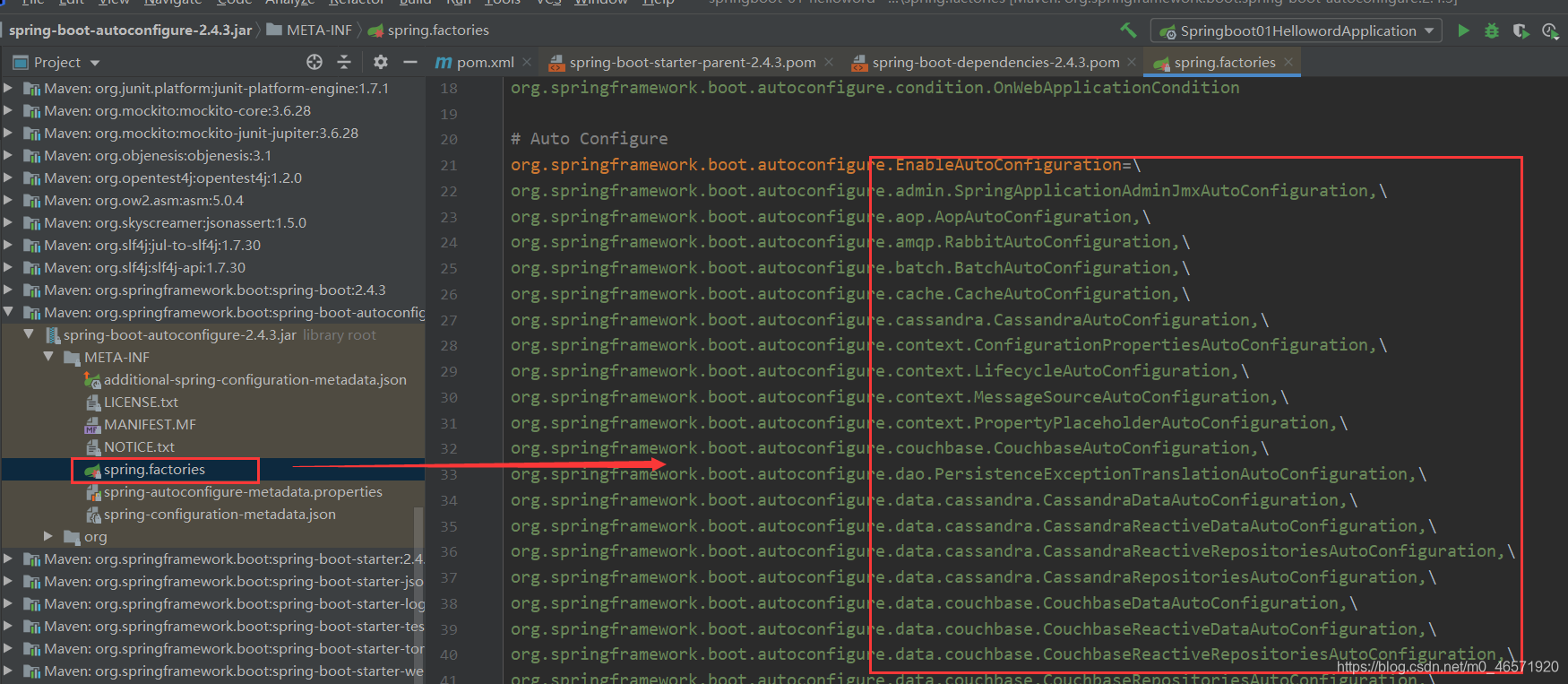This screenshot has width=1568, height=684.
Task: Switch to spring-boot-starter-parent-2.4.3.pom tab
Action: coord(692,62)
